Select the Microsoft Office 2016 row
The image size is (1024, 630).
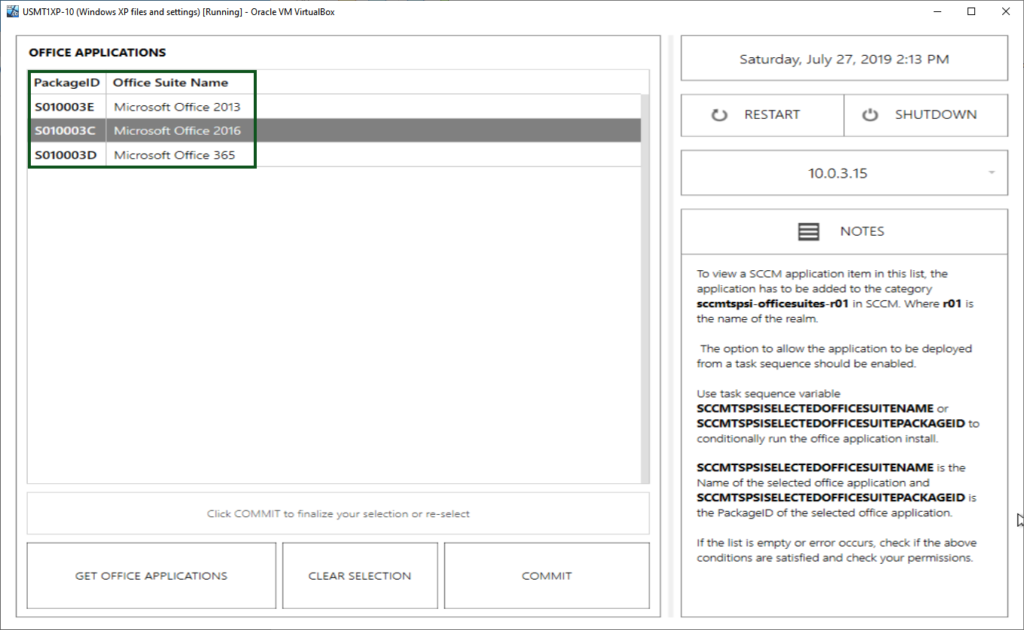click(x=177, y=131)
